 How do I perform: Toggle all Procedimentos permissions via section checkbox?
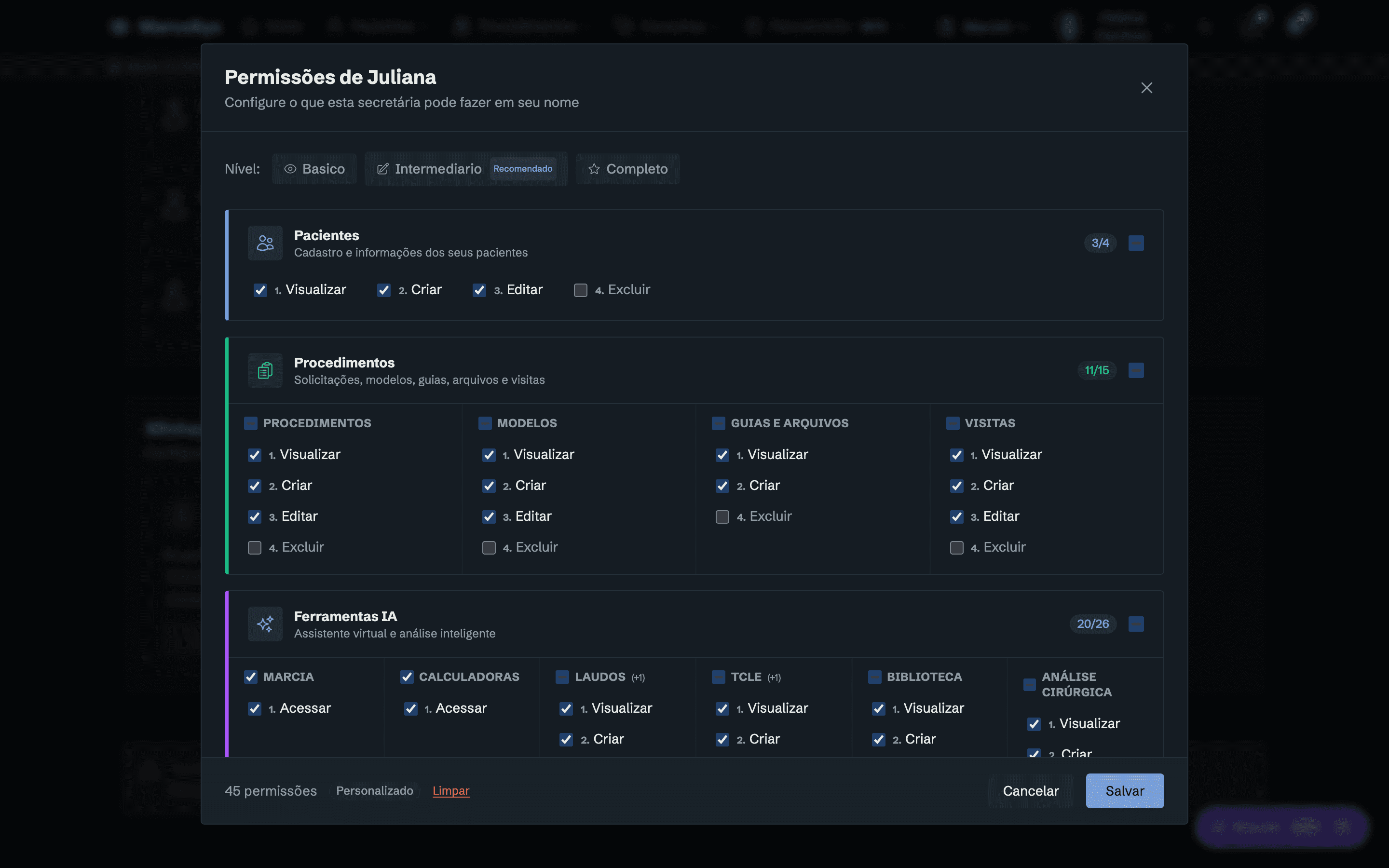[1136, 370]
